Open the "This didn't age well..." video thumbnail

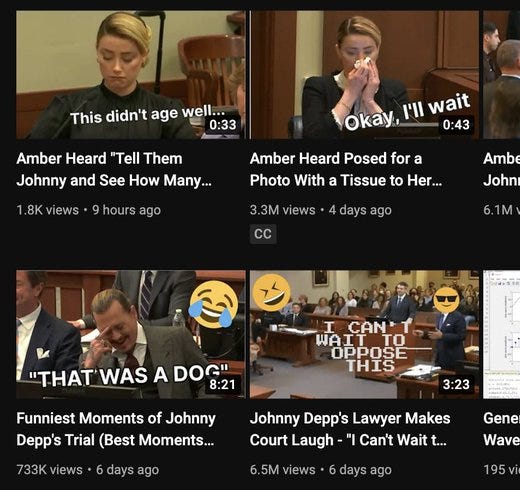pos(131,75)
